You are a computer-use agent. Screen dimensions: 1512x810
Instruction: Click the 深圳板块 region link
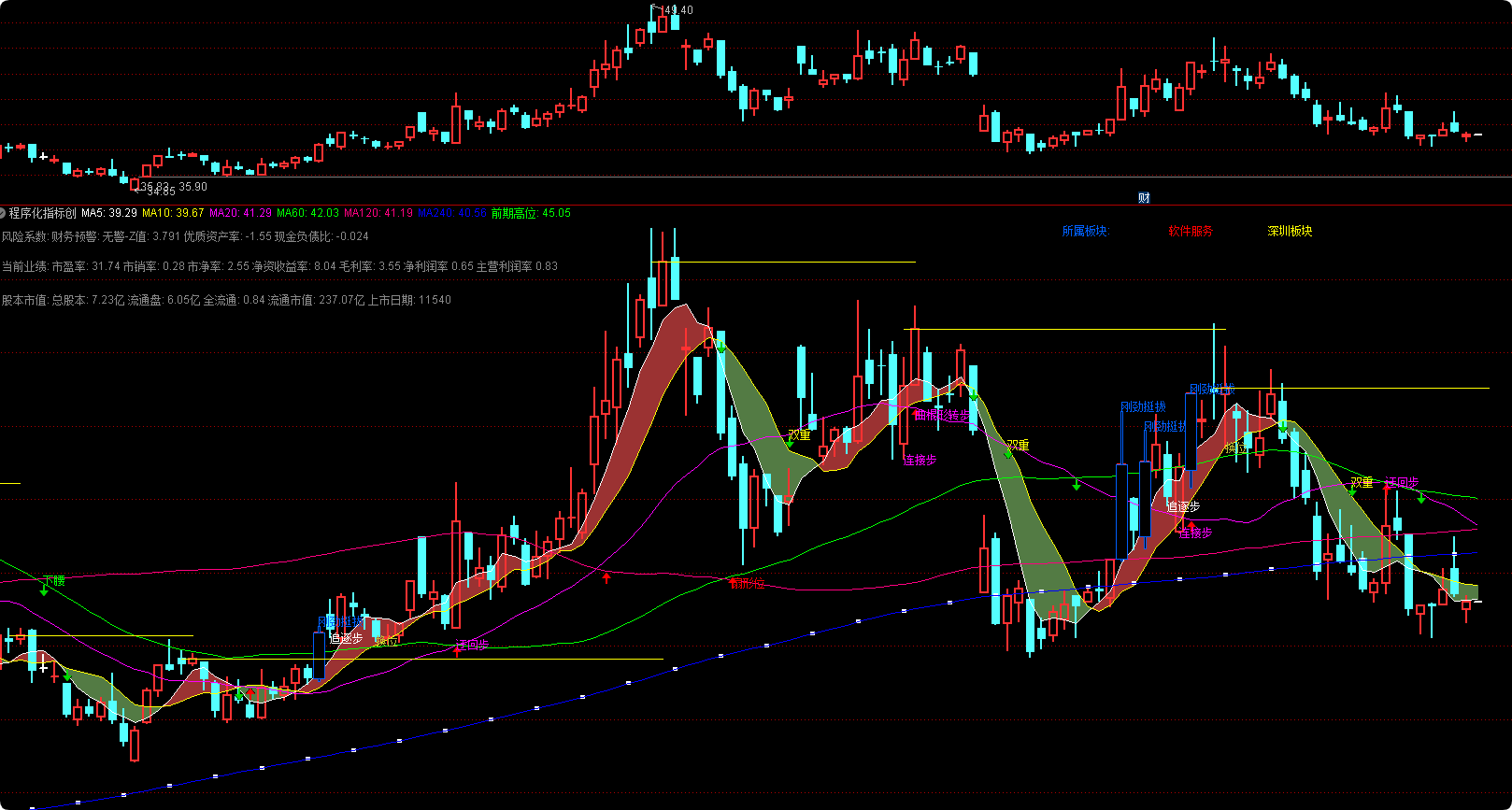[x=1290, y=231]
